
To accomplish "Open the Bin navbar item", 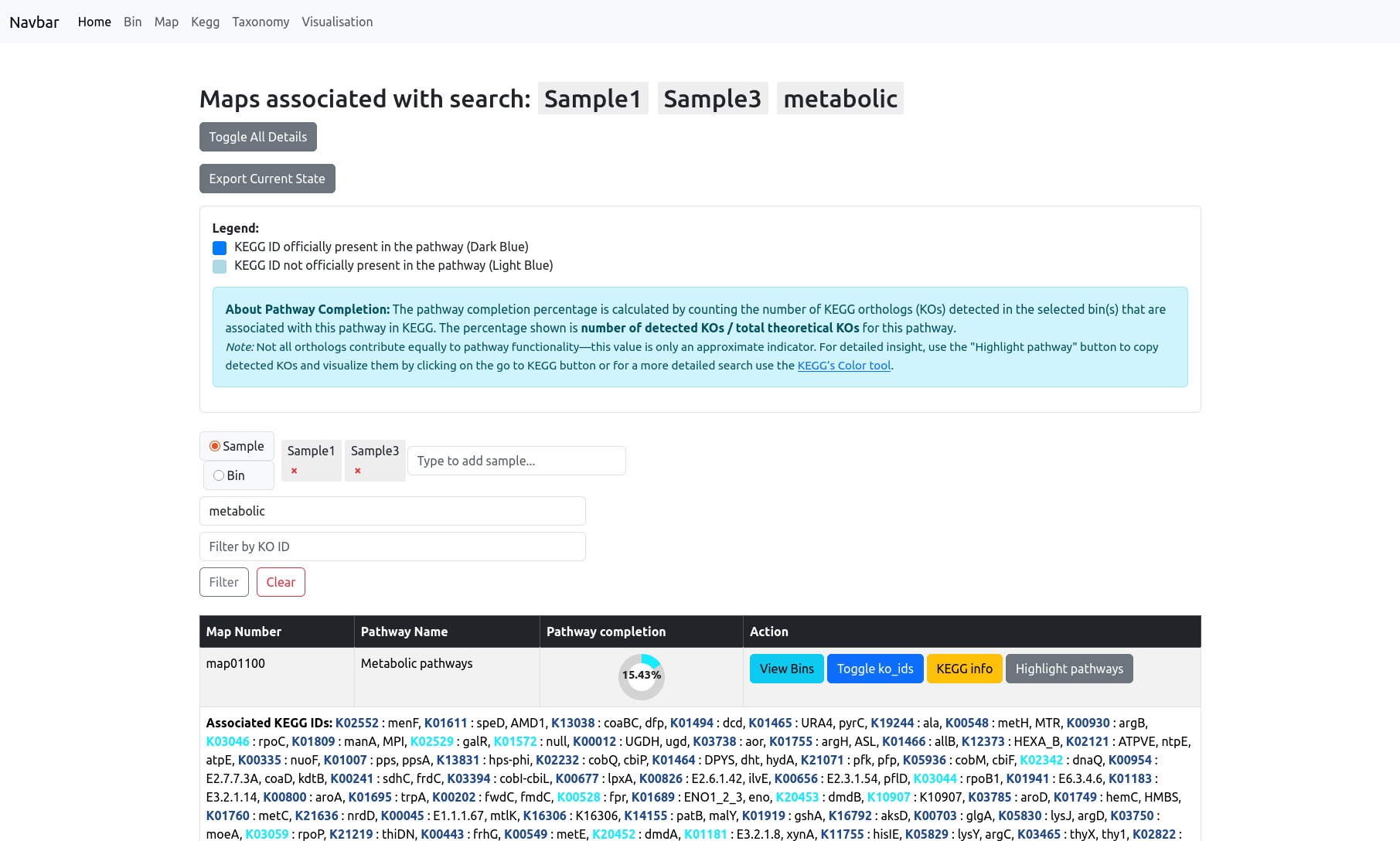I will coord(132,22).
